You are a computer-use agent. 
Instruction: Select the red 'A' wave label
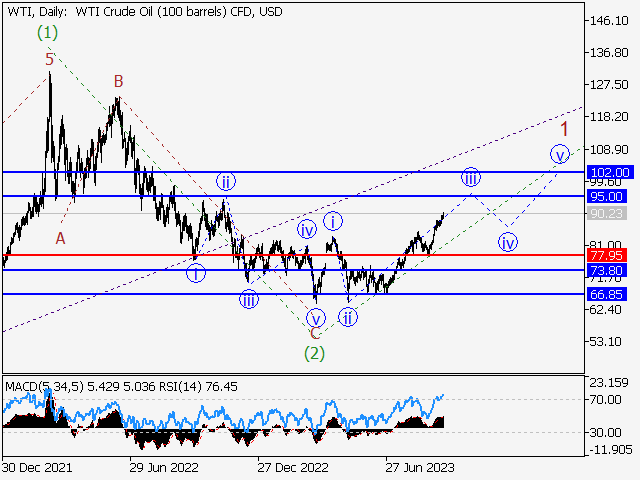tap(60, 238)
